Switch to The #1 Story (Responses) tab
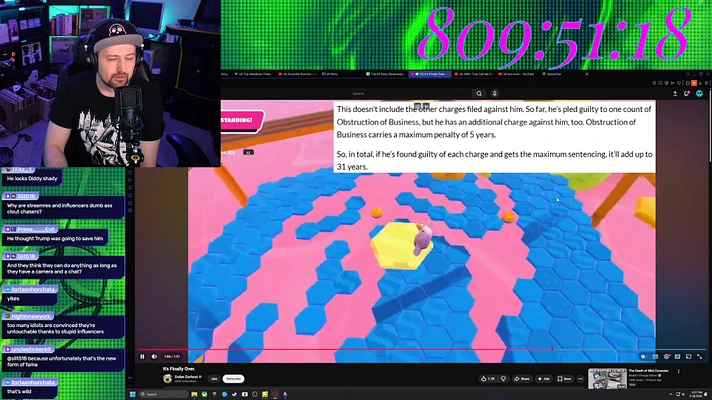Image resolution: width=712 pixels, height=400 pixels. point(385,74)
